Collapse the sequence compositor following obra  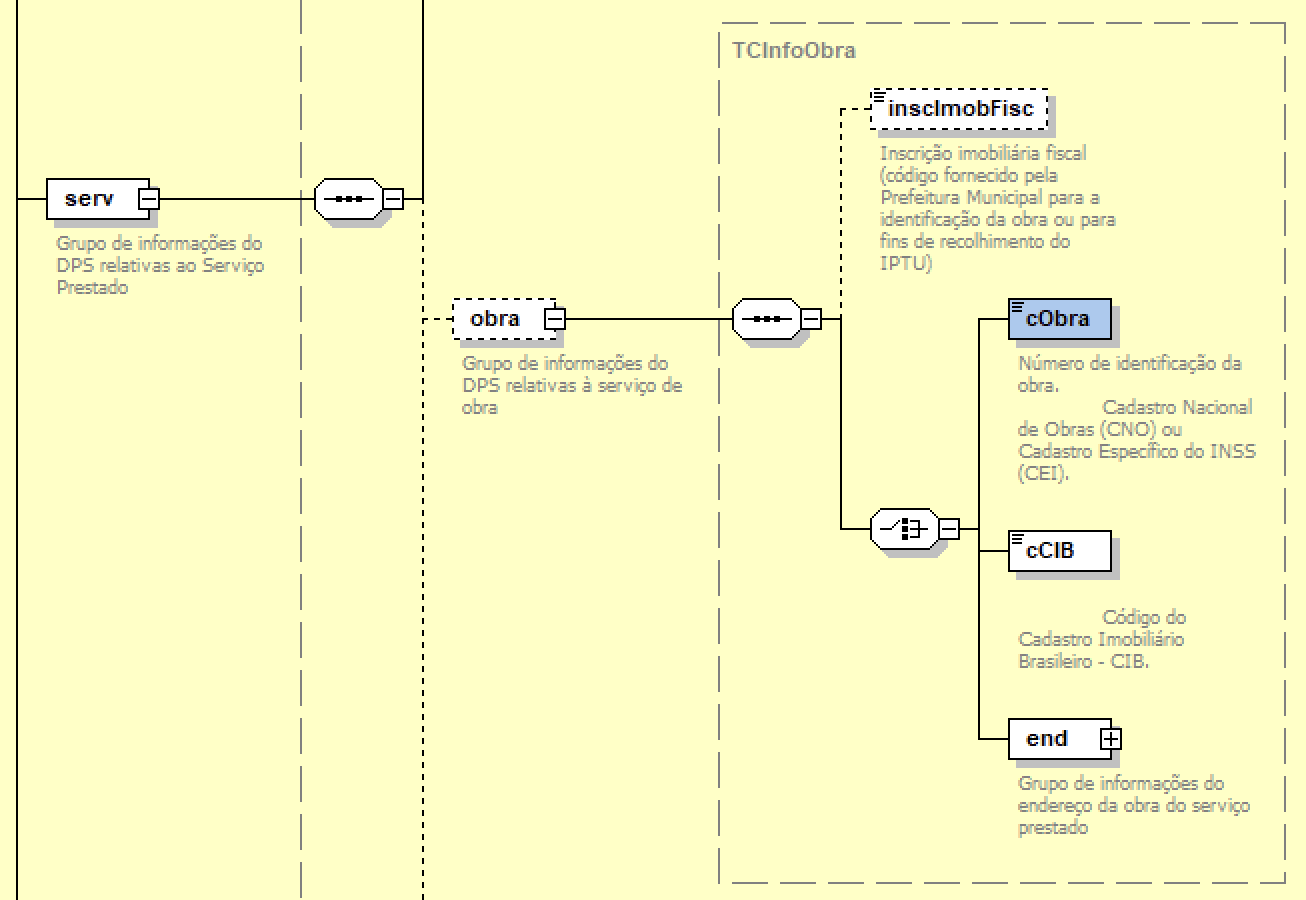812,319
